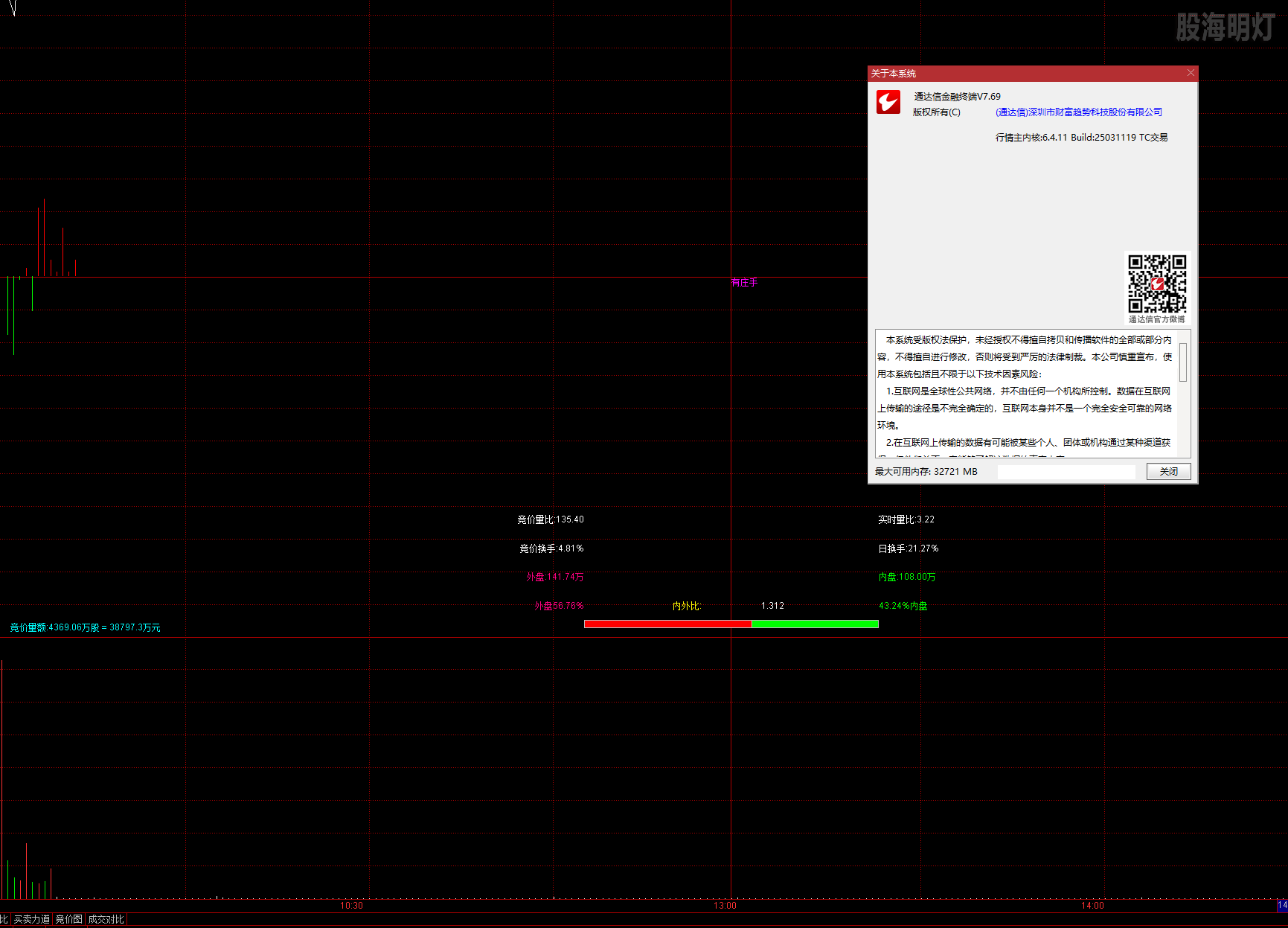This screenshot has width=1288, height=928.
Task: Click the 竞价量额 summary text
Action: tap(85, 627)
